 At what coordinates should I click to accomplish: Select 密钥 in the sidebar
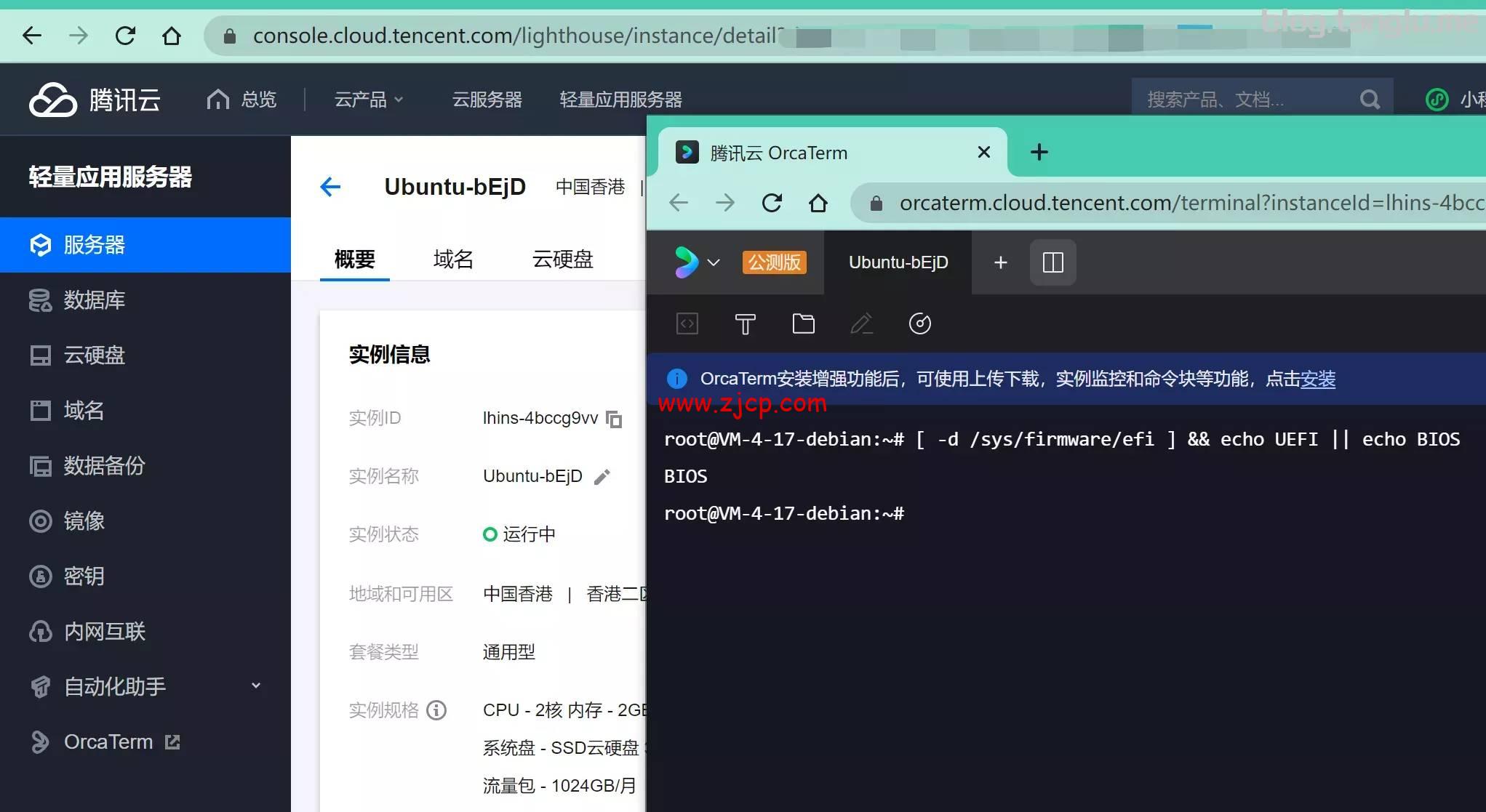click(83, 576)
